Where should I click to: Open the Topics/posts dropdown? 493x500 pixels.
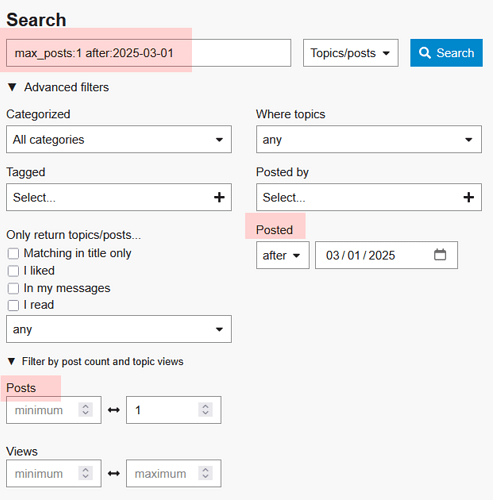point(351,53)
